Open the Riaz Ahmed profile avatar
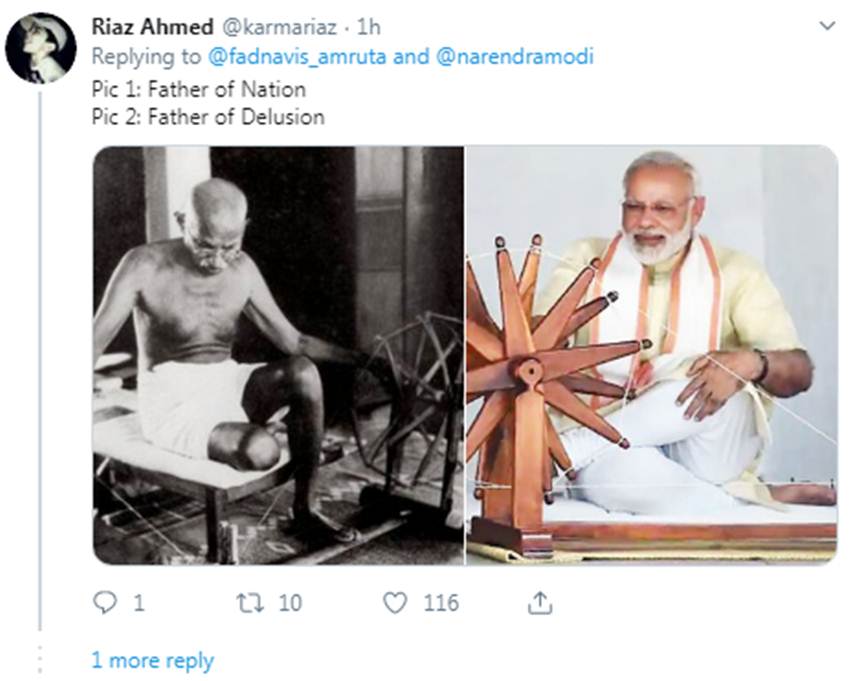The width and height of the screenshot is (850, 681). click(39, 48)
